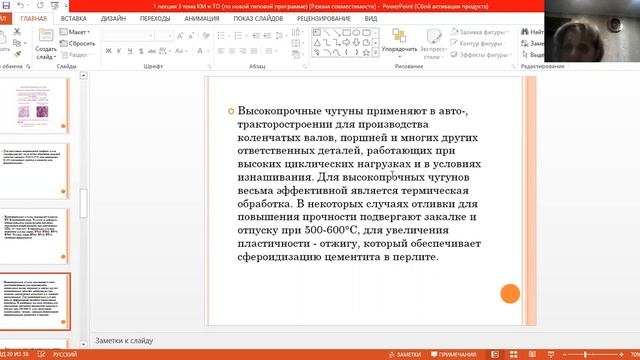Center text in paragraph group
Image resolution: width=640 pixels, height=360 pixels.
pyautogui.click(x=232, y=51)
